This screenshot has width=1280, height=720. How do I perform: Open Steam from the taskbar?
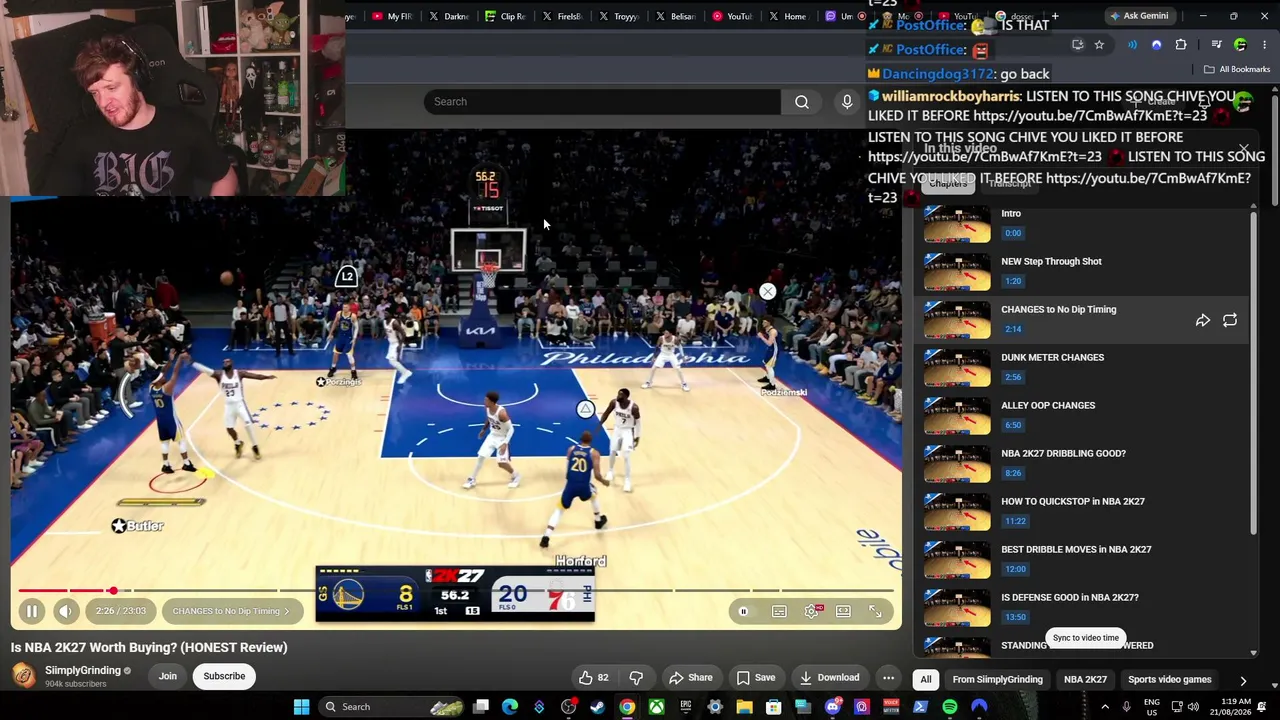point(597,707)
